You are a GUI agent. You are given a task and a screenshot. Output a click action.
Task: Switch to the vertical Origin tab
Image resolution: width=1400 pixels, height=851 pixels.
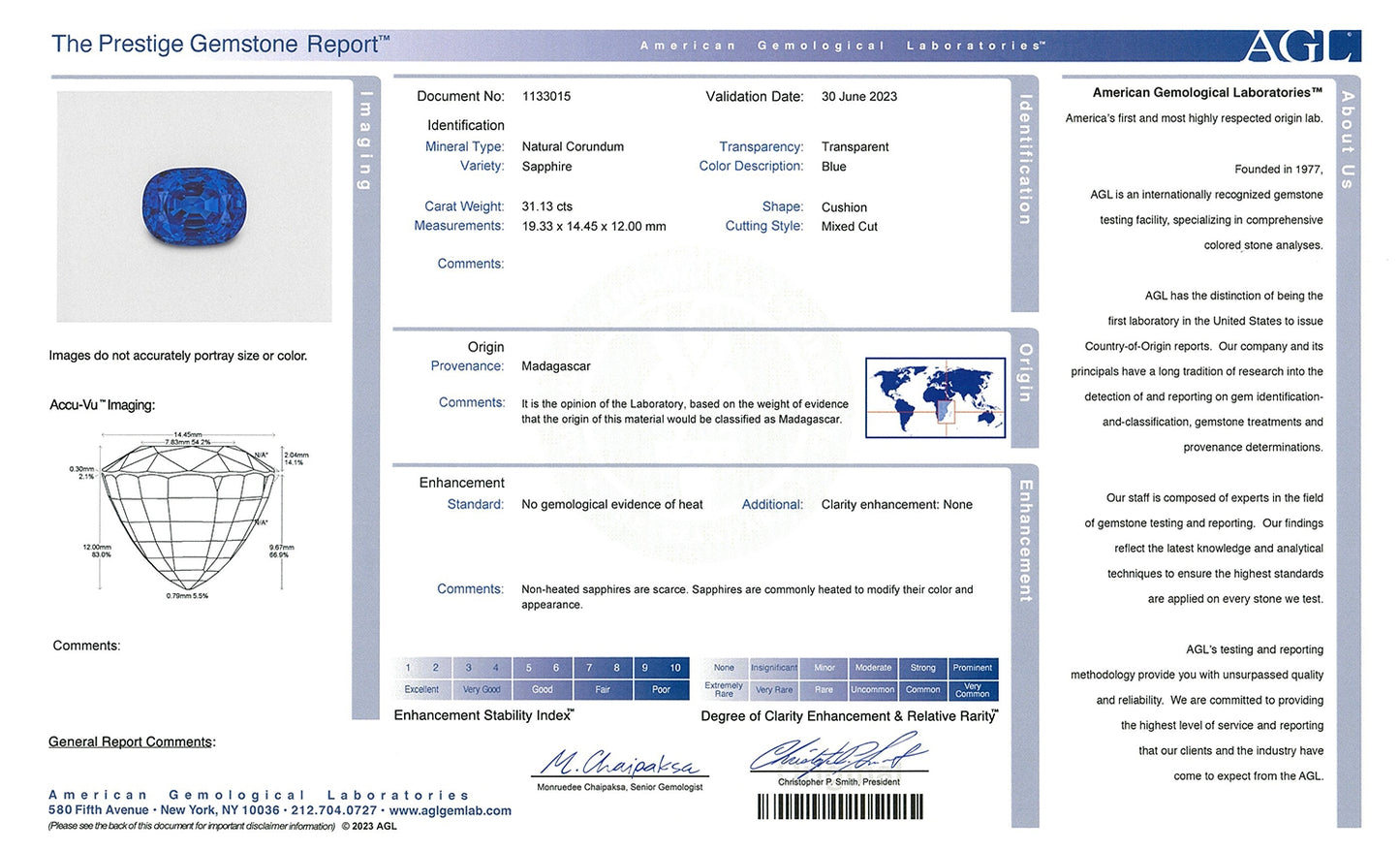(x=1025, y=373)
